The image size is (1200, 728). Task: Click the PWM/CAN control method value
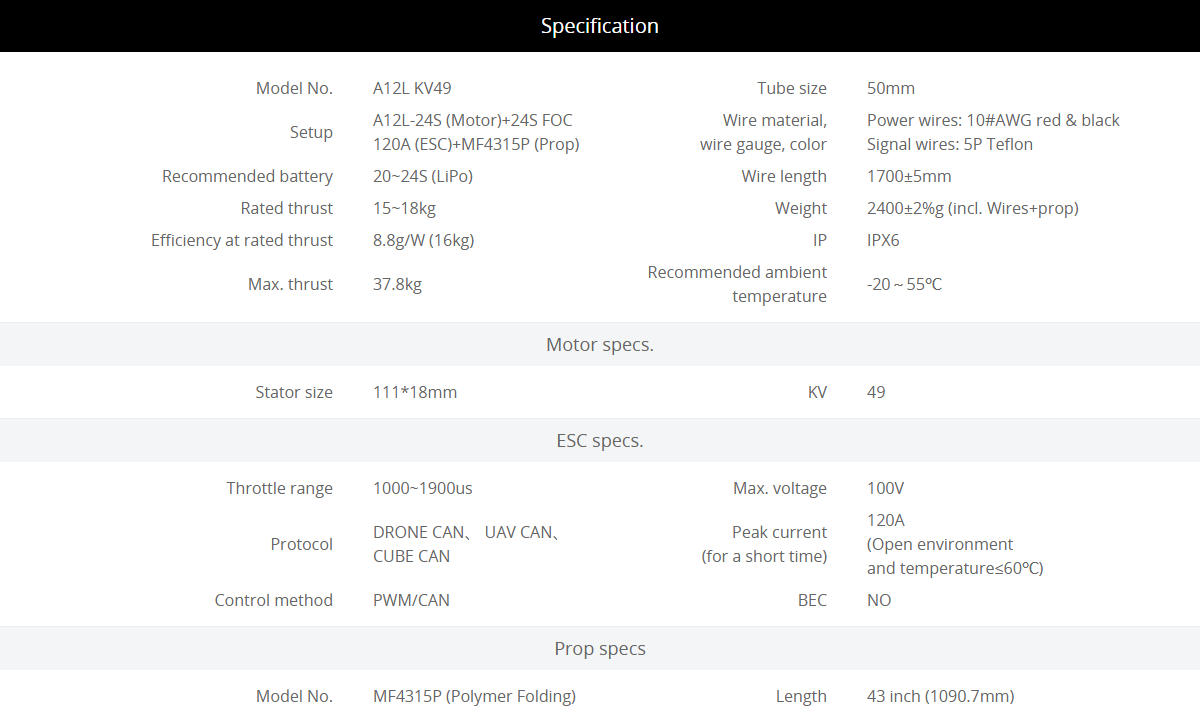411,600
